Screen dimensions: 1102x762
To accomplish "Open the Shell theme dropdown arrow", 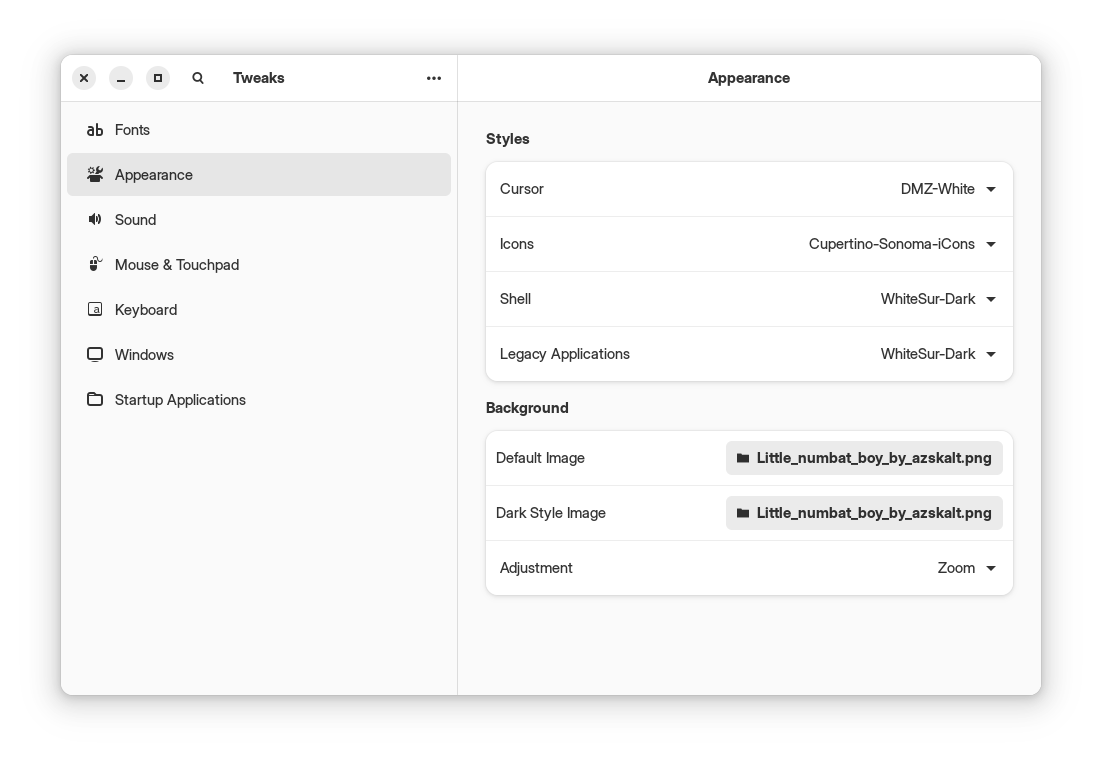I will (991, 299).
